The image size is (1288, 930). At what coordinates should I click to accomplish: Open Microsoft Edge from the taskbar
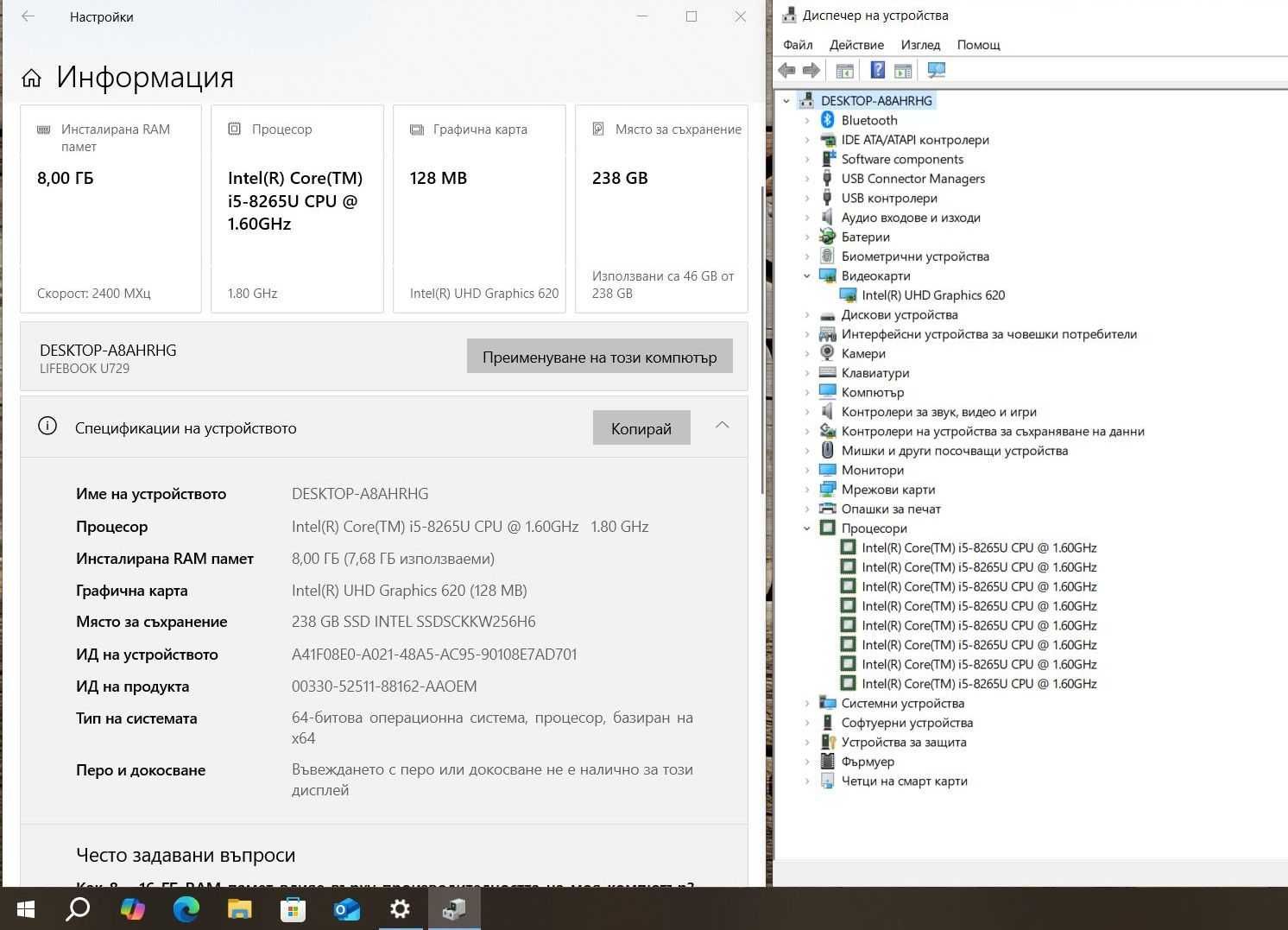tap(186, 908)
